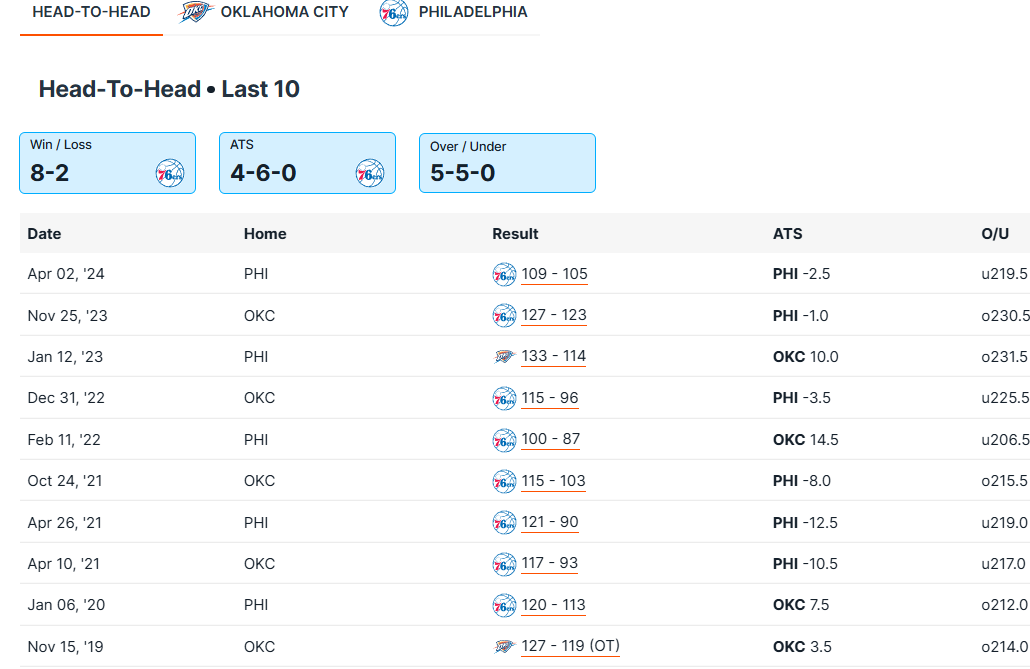Image resolution: width=1030 pixels, height=669 pixels.
Task: Select the Jan 06, '20 date cell
Action: pyautogui.click(x=66, y=605)
